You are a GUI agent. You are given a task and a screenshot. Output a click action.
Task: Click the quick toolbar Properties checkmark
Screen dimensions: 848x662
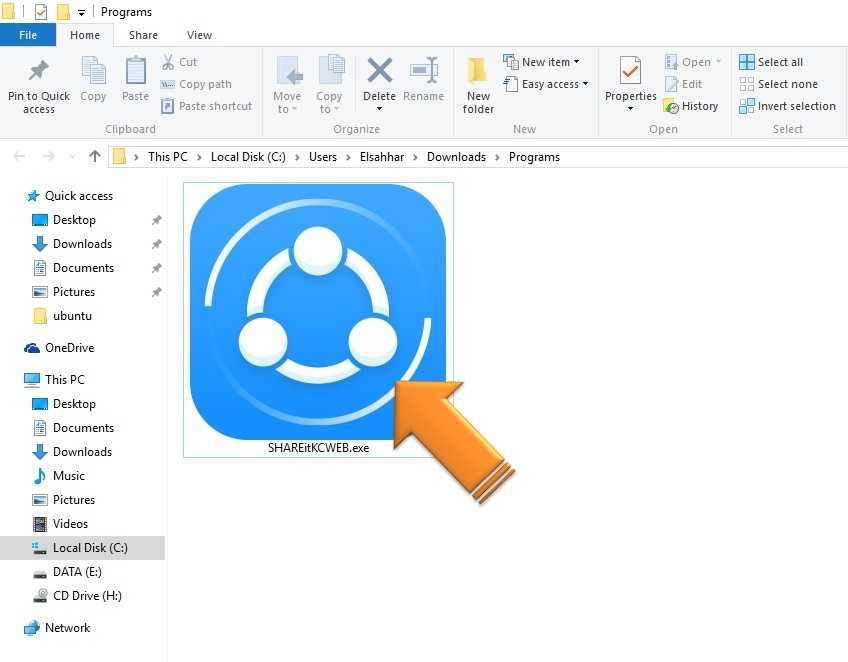tap(41, 11)
